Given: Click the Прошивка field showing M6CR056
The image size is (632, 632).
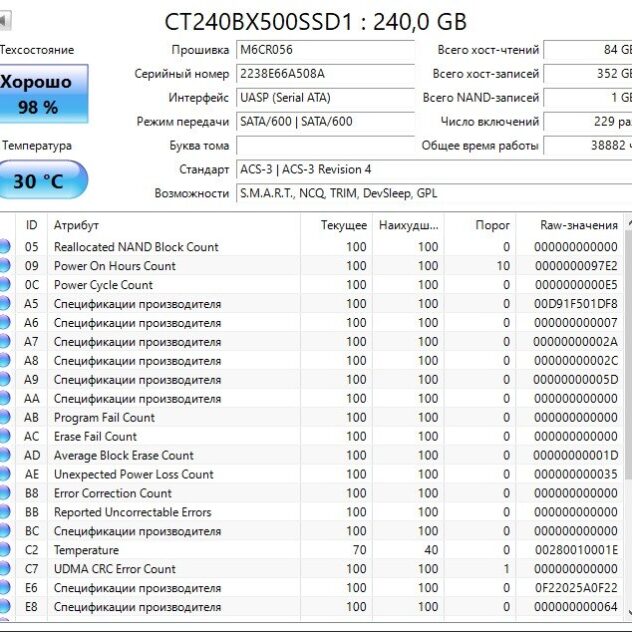Looking at the screenshot, I should (325, 50).
